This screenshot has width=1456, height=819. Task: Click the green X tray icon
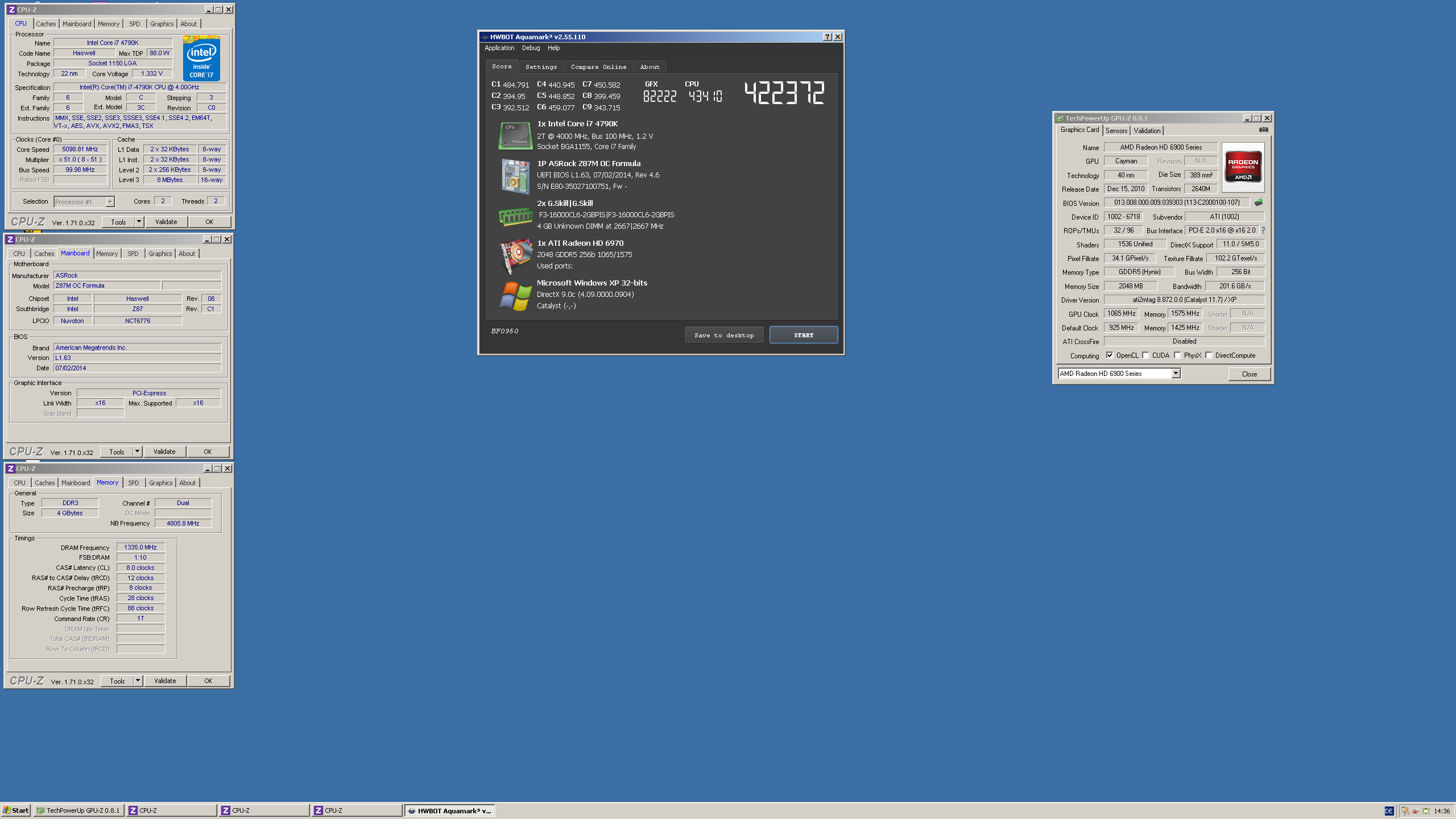point(1425,811)
